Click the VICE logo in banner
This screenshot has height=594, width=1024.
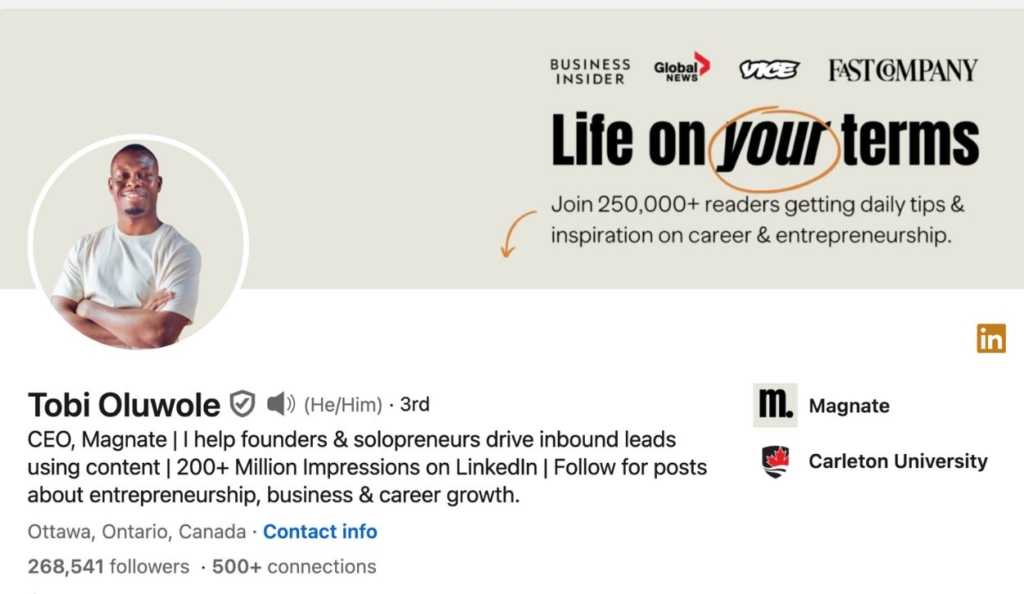point(768,70)
